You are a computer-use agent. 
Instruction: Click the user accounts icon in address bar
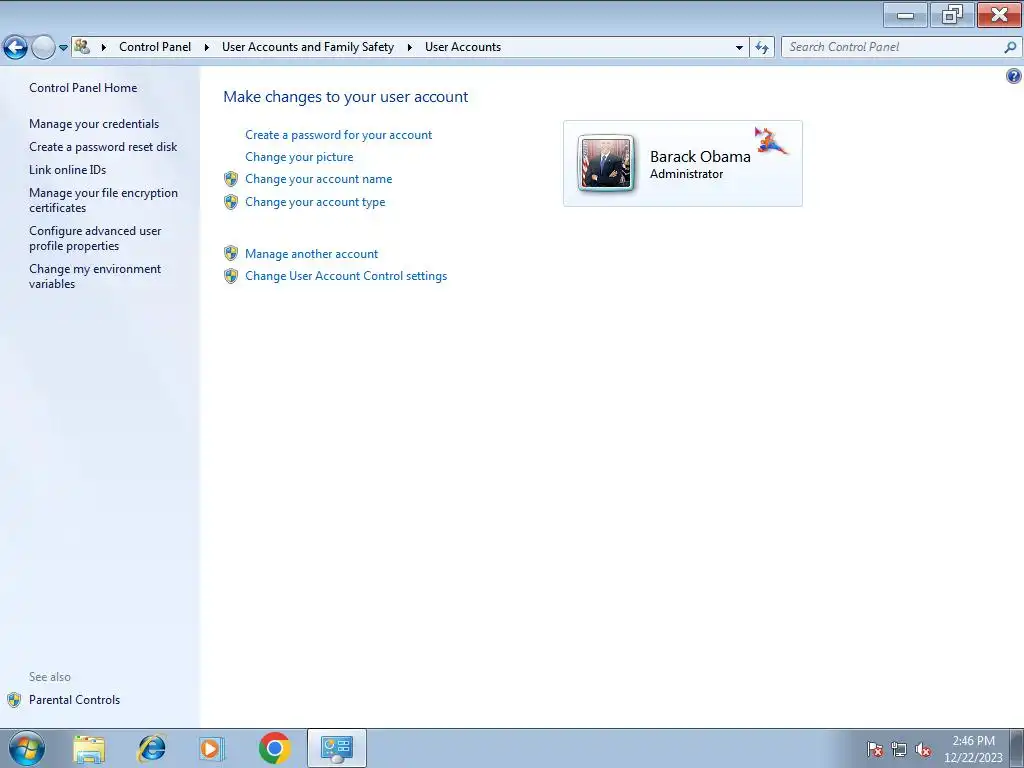click(x=82, y=46)
